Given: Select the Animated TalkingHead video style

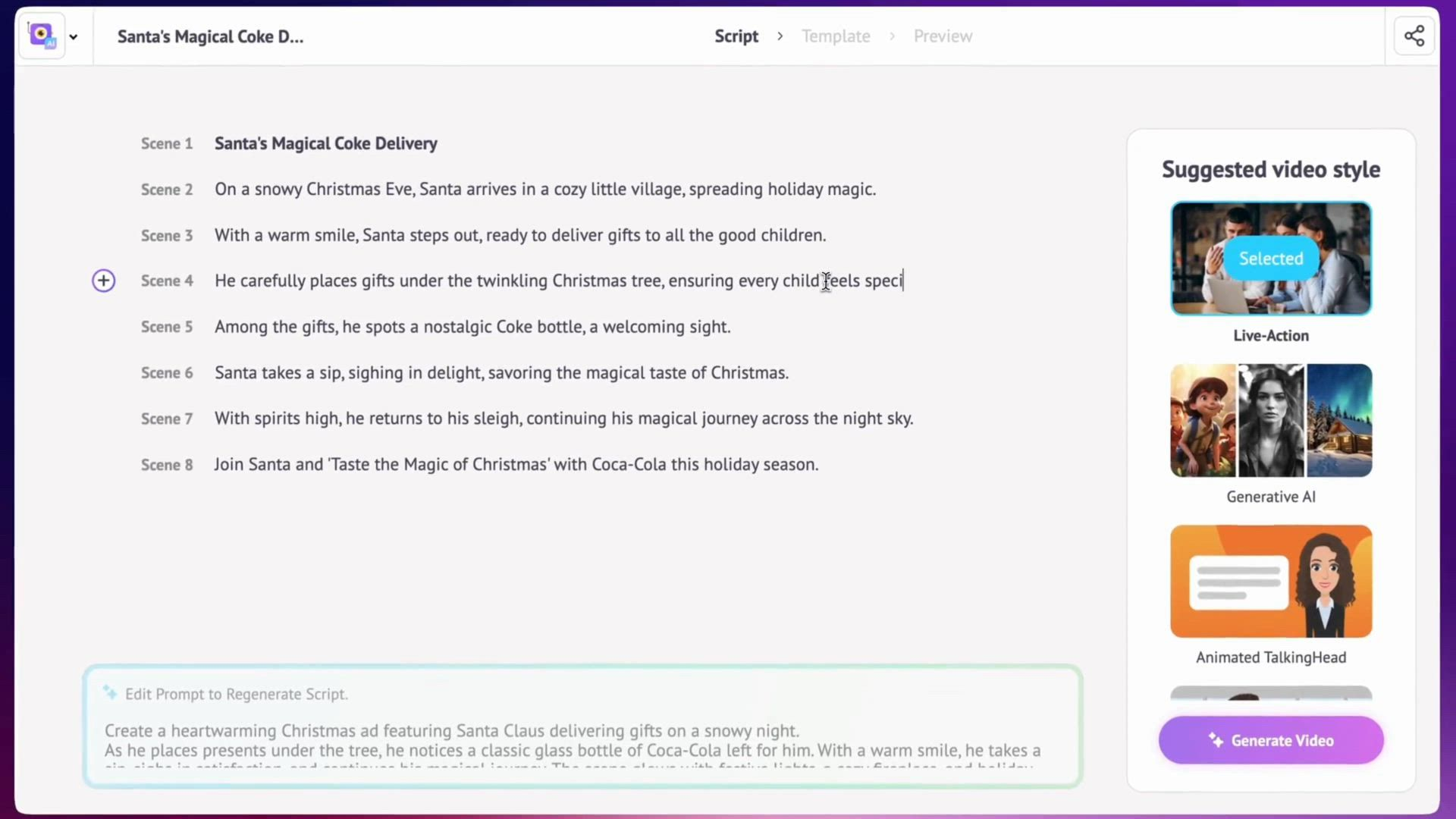Looking at the screenshot, I should [1270, 581].
